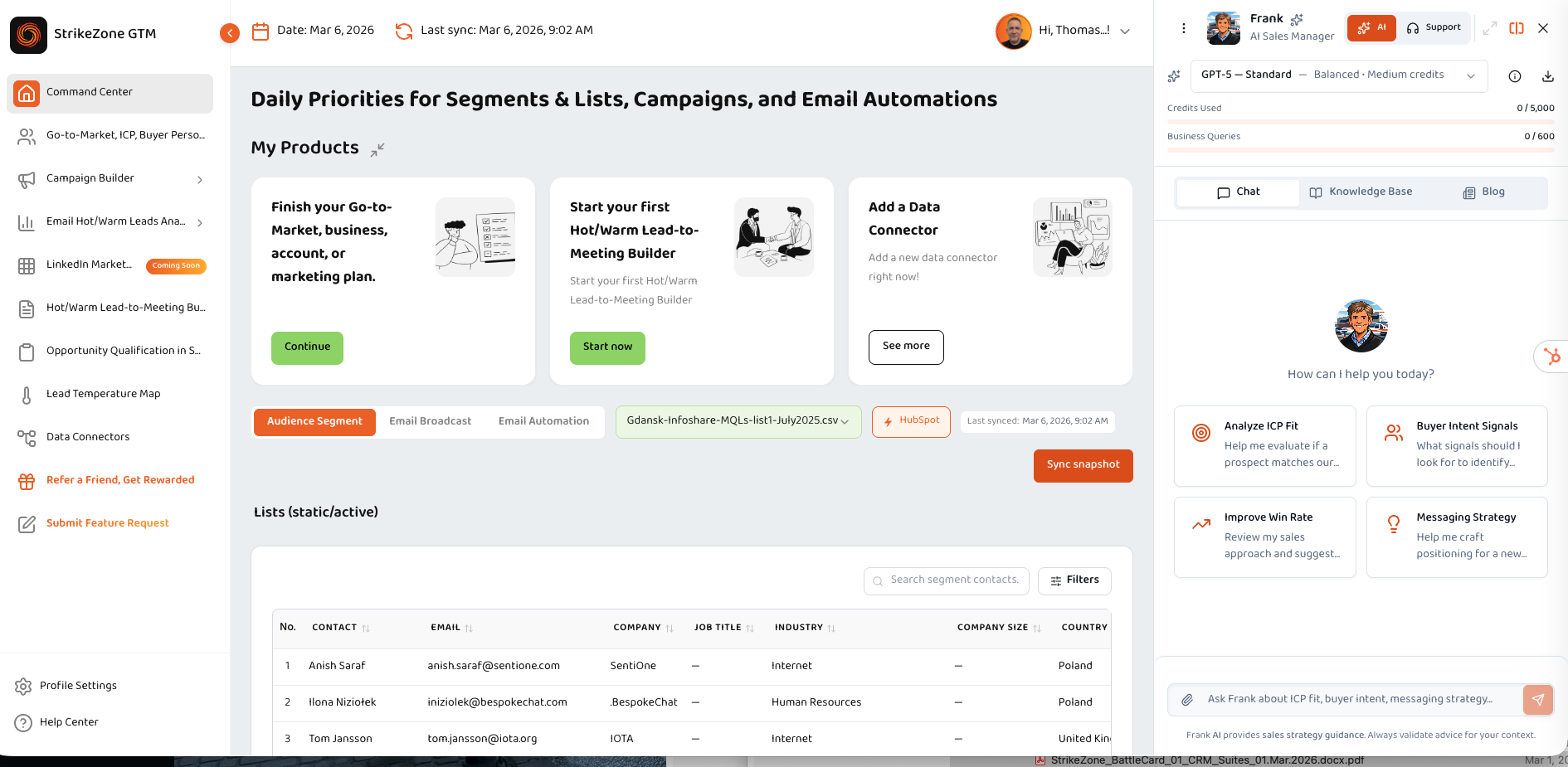The width and height of the screenshot is (1568, 767).
Task: Open the three-dot menu beside Frank
Action: [1184, 28]
